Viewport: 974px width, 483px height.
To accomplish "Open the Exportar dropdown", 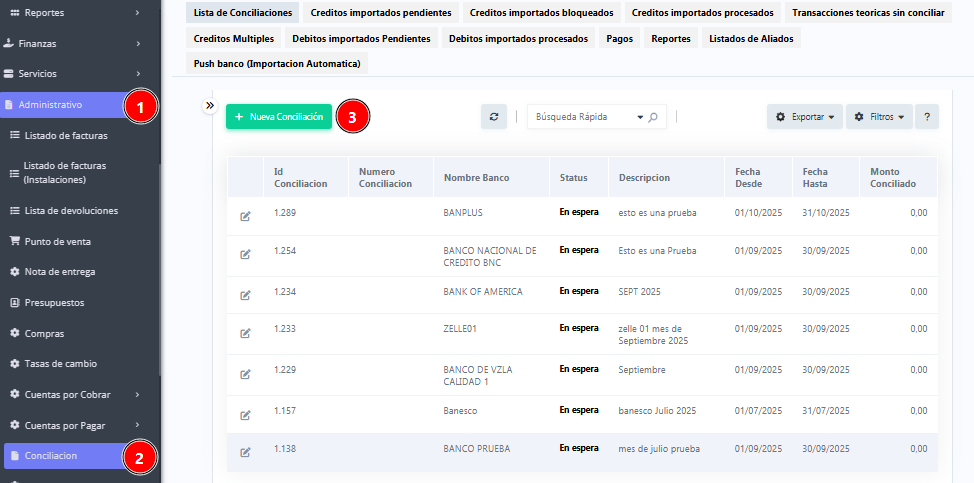I will (x=805, y=117).
